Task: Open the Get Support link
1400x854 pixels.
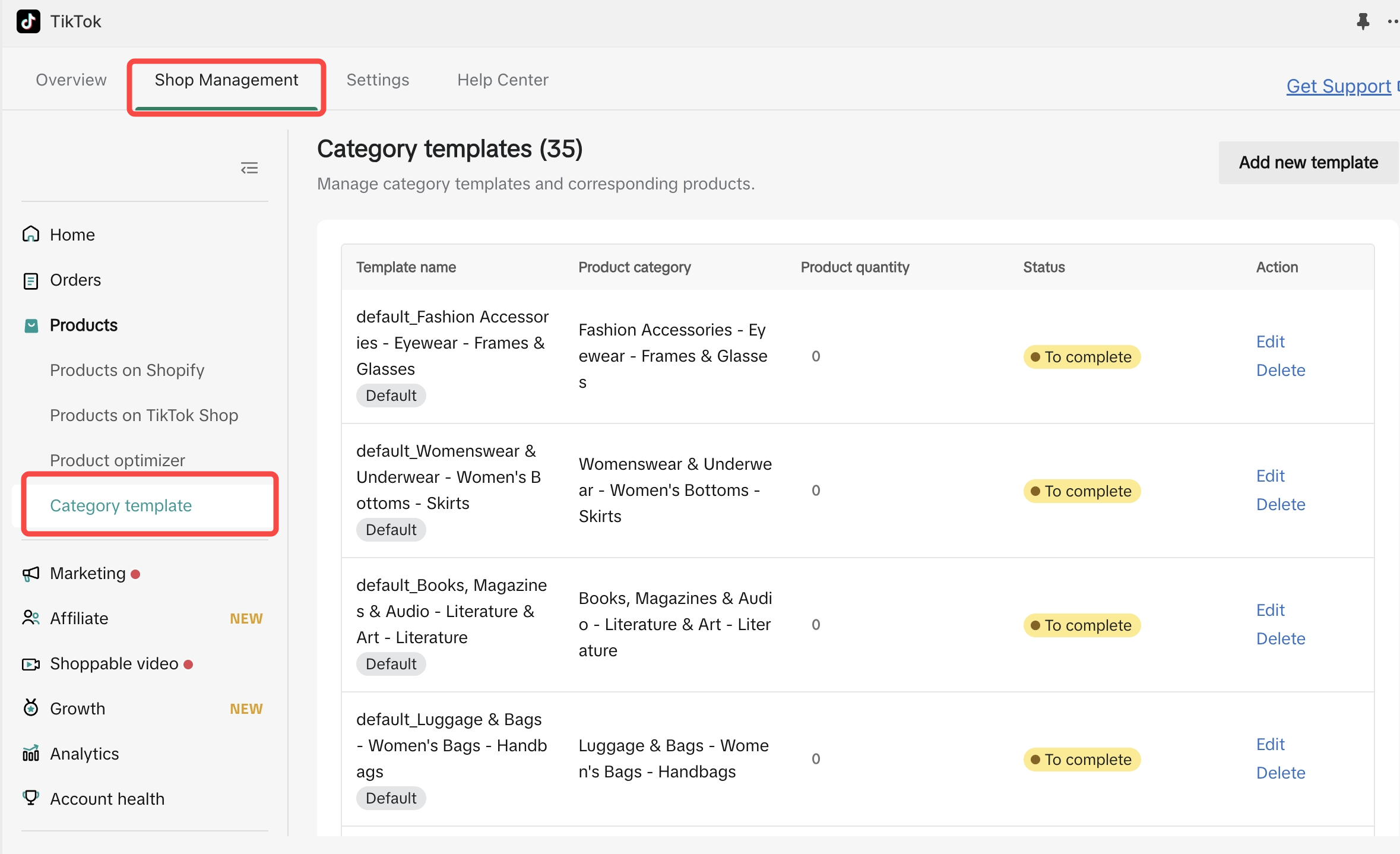Action: 1338,87
